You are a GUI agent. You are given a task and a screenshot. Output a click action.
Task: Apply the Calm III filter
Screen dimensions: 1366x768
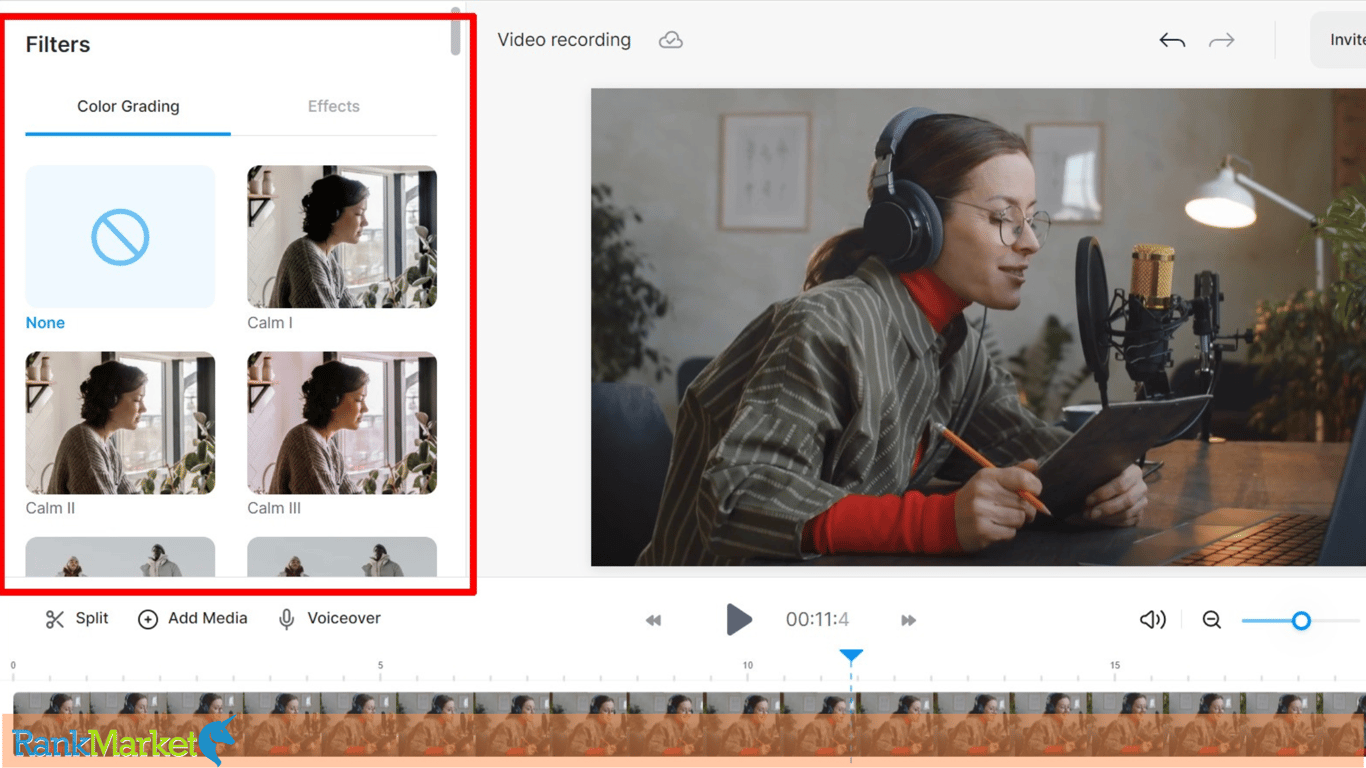342,423
